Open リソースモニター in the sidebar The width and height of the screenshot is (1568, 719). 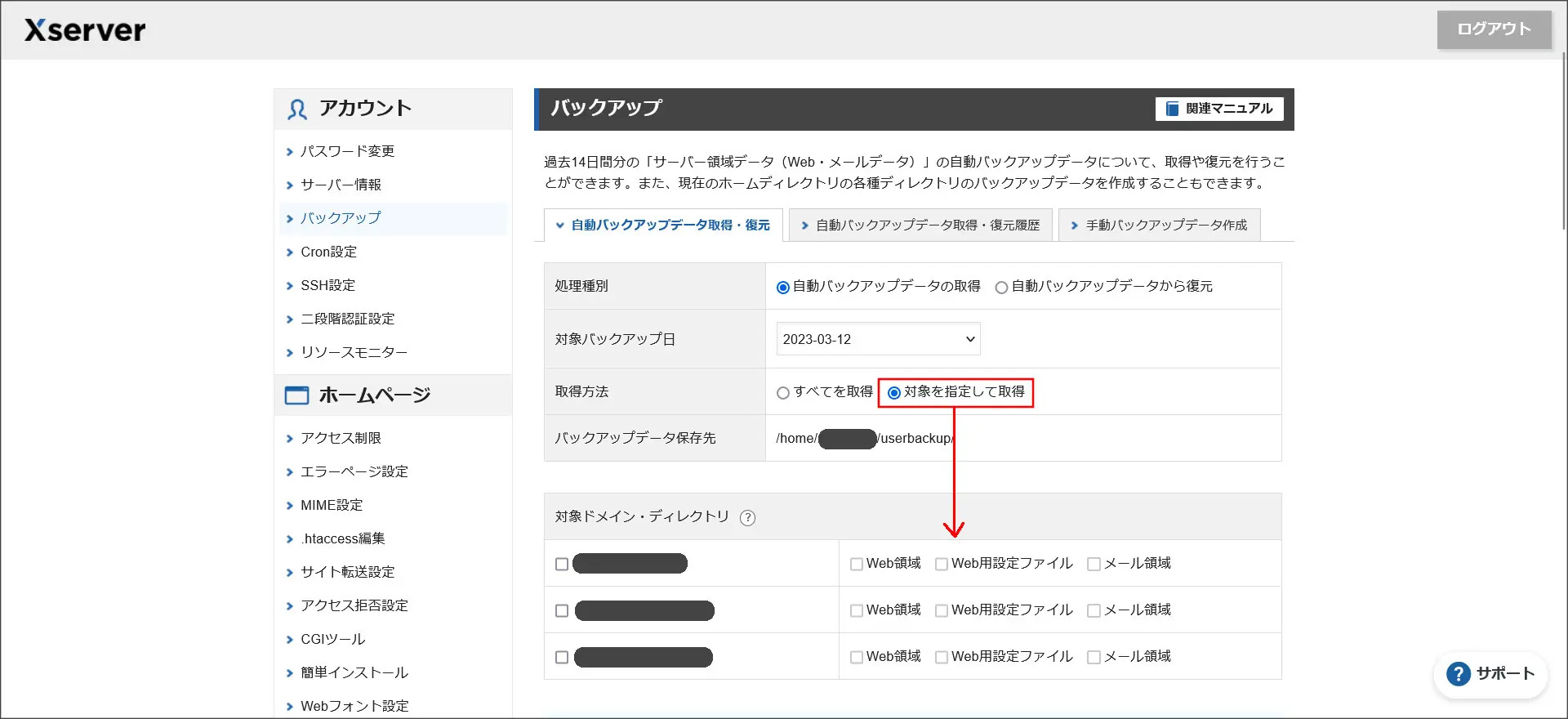354,352
